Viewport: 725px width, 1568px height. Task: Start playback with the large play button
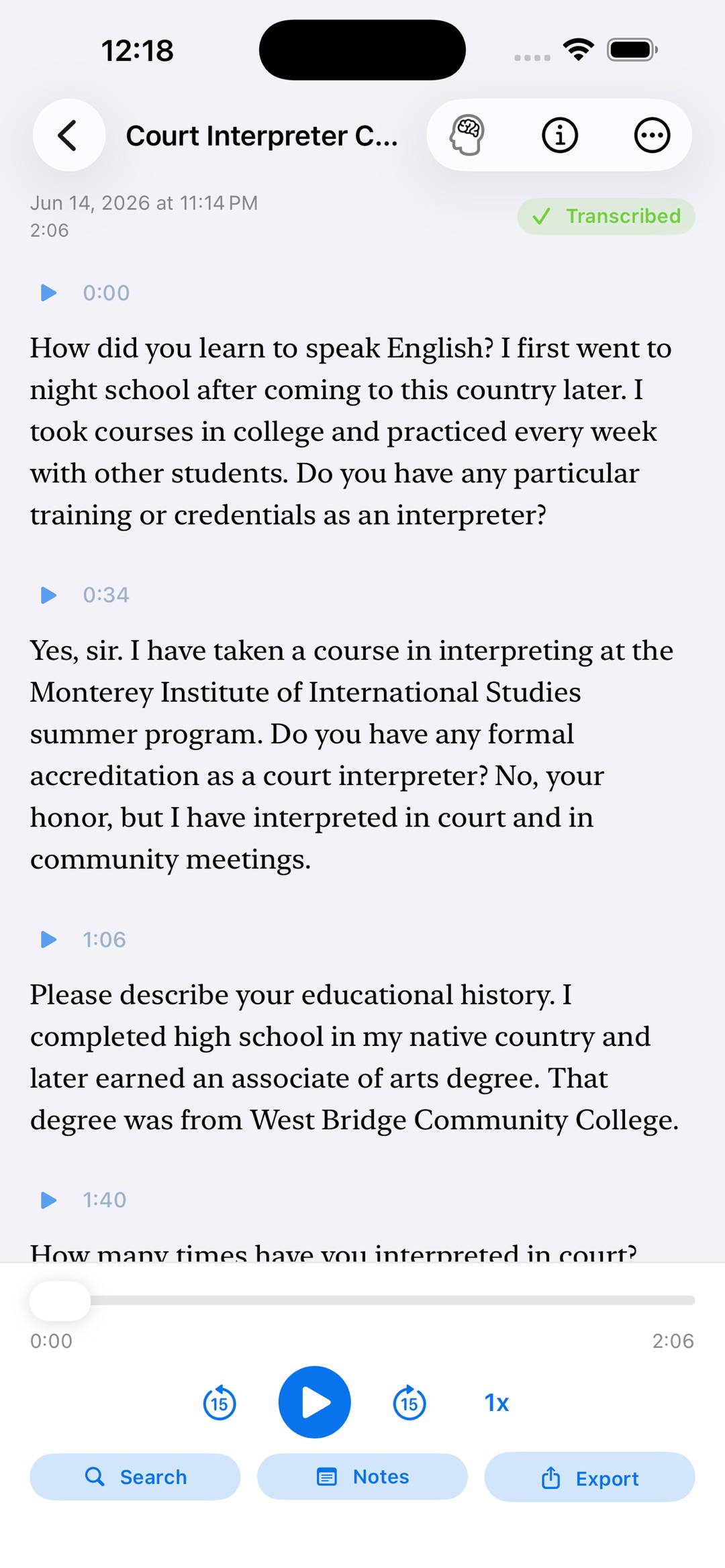(x=315, y=1402)
